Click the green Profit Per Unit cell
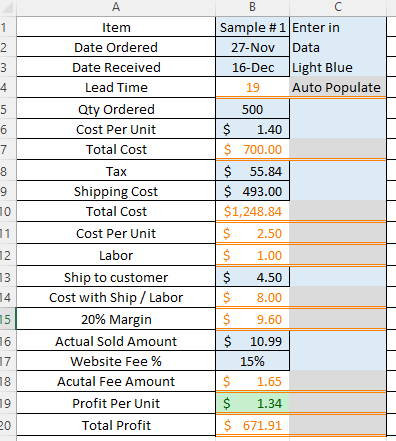Screen dimensions: 396x441 [x=252, y=403]
